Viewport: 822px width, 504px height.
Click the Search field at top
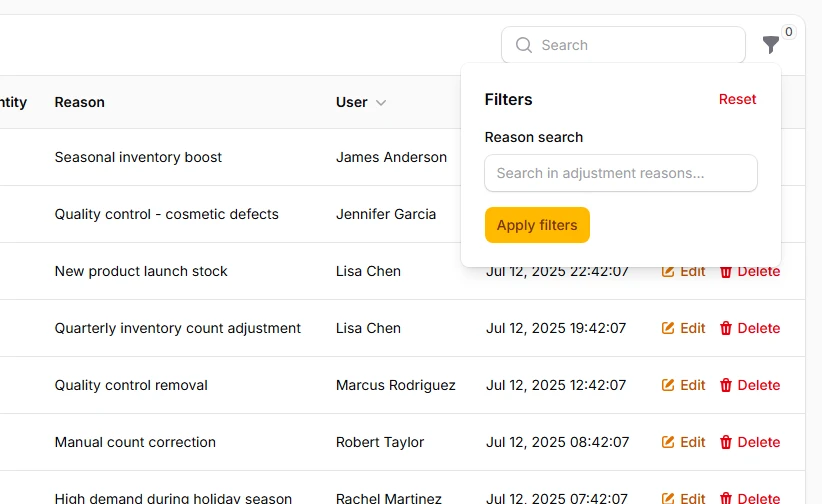pos(623,45)
